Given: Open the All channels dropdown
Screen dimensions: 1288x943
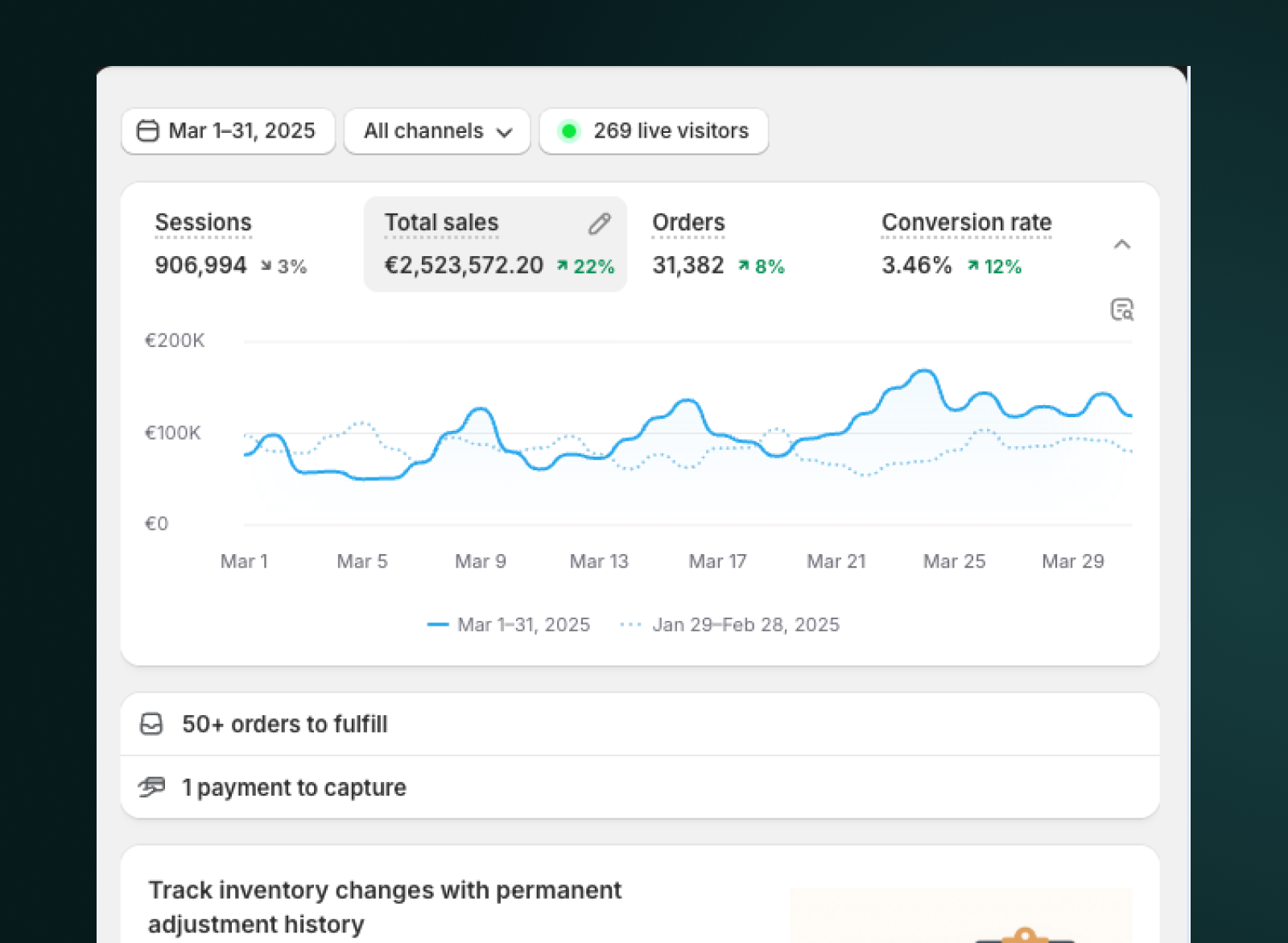Looking at the screenshot, I should pyautogui.click(x=437, y=130).
